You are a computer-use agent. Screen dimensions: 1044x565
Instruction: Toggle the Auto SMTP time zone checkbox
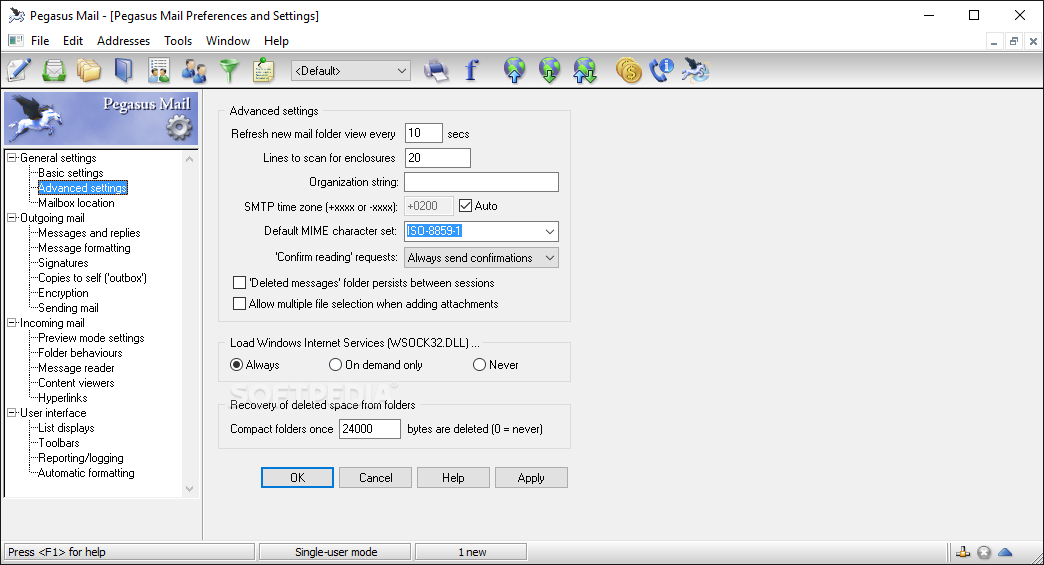click(x=465, y=206)
